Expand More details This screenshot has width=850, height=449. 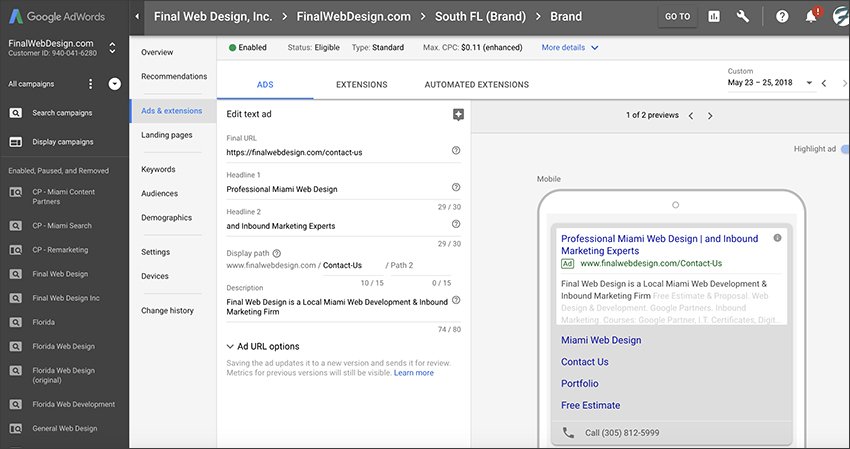pyautogui.click(x=570, y=48)
